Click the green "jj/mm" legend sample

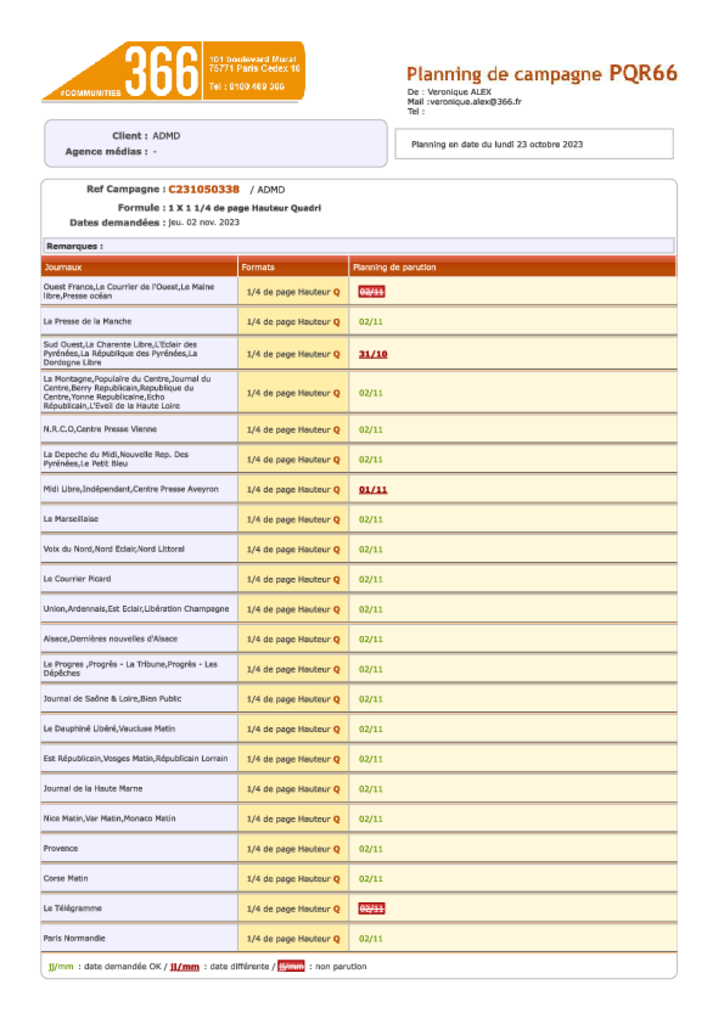[61, 967]
